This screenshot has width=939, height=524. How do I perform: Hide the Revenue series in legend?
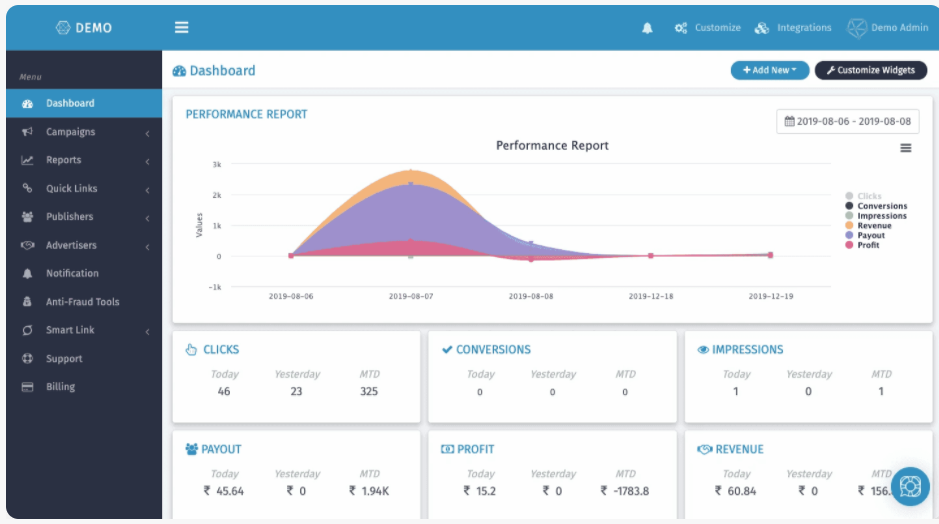click(x=873, y=226)
